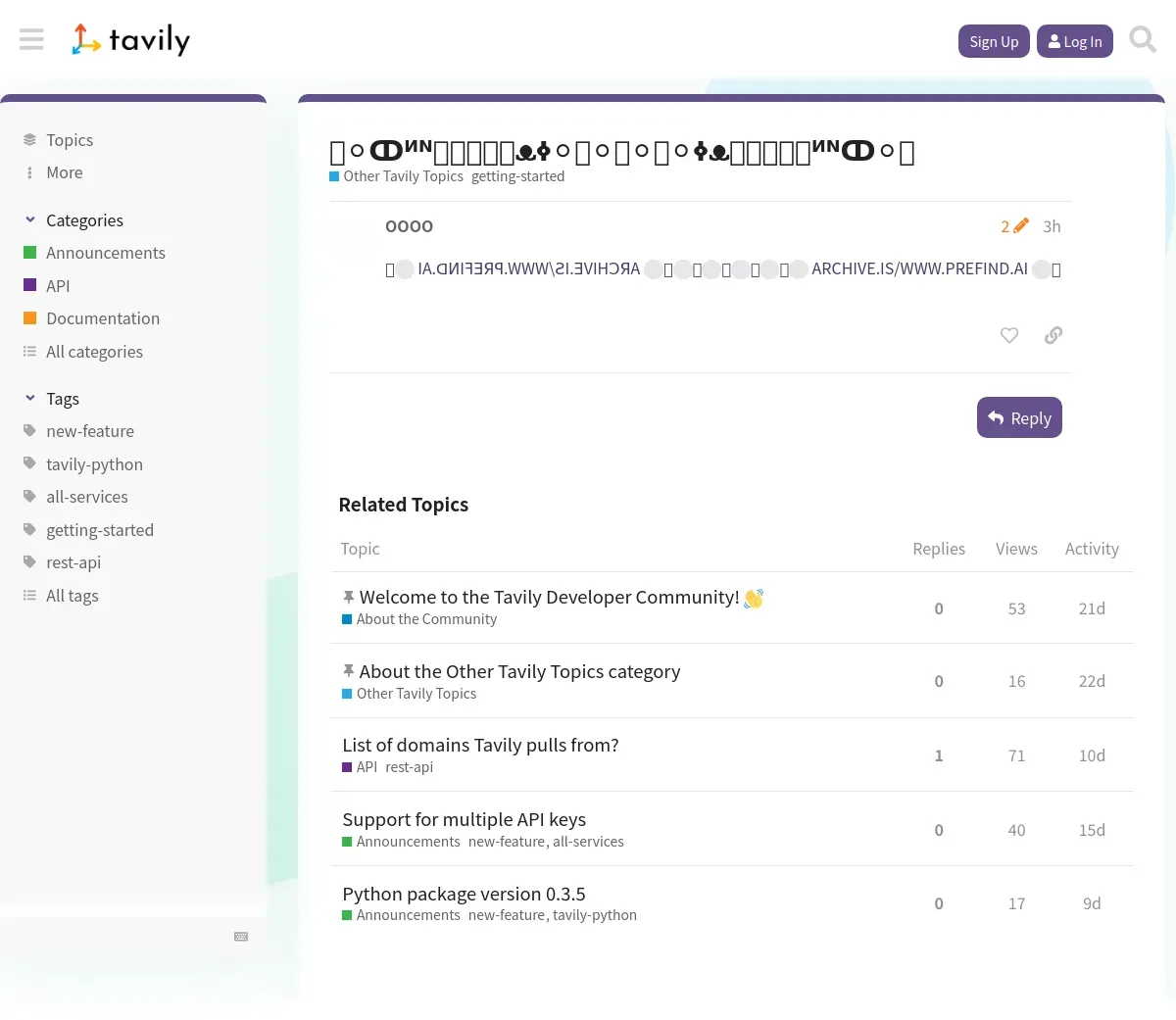Open Welcome to the Tavily Developer Community topic
Image resolution: width=1176 pixels, height=1020 pixels.
549,597
